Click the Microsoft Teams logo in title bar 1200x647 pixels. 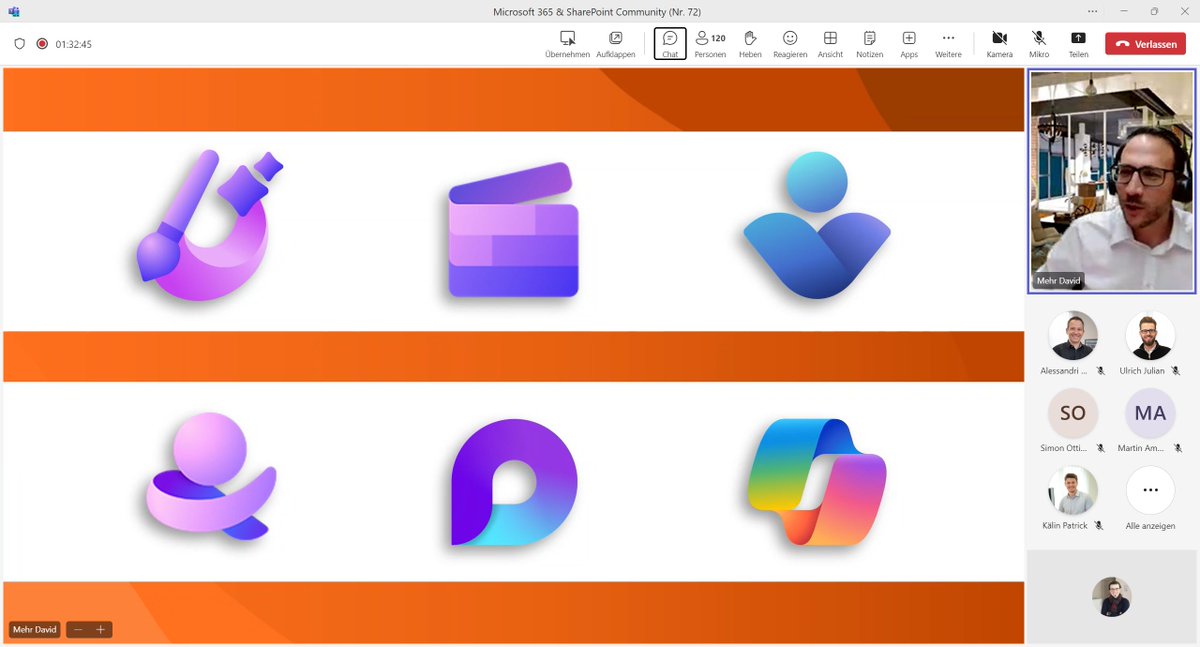[14, 11]
